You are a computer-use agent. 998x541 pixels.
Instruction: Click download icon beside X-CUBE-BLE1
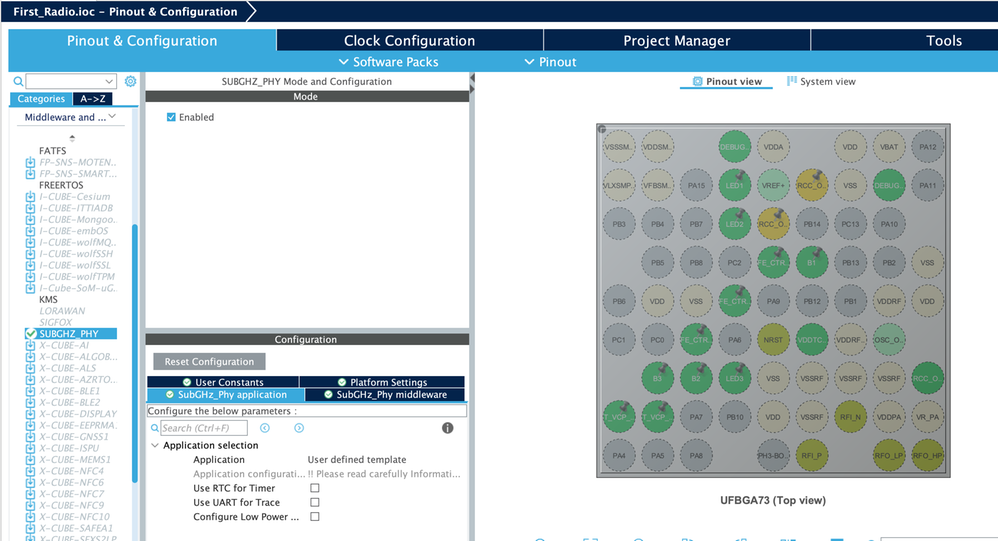[30, 391]
